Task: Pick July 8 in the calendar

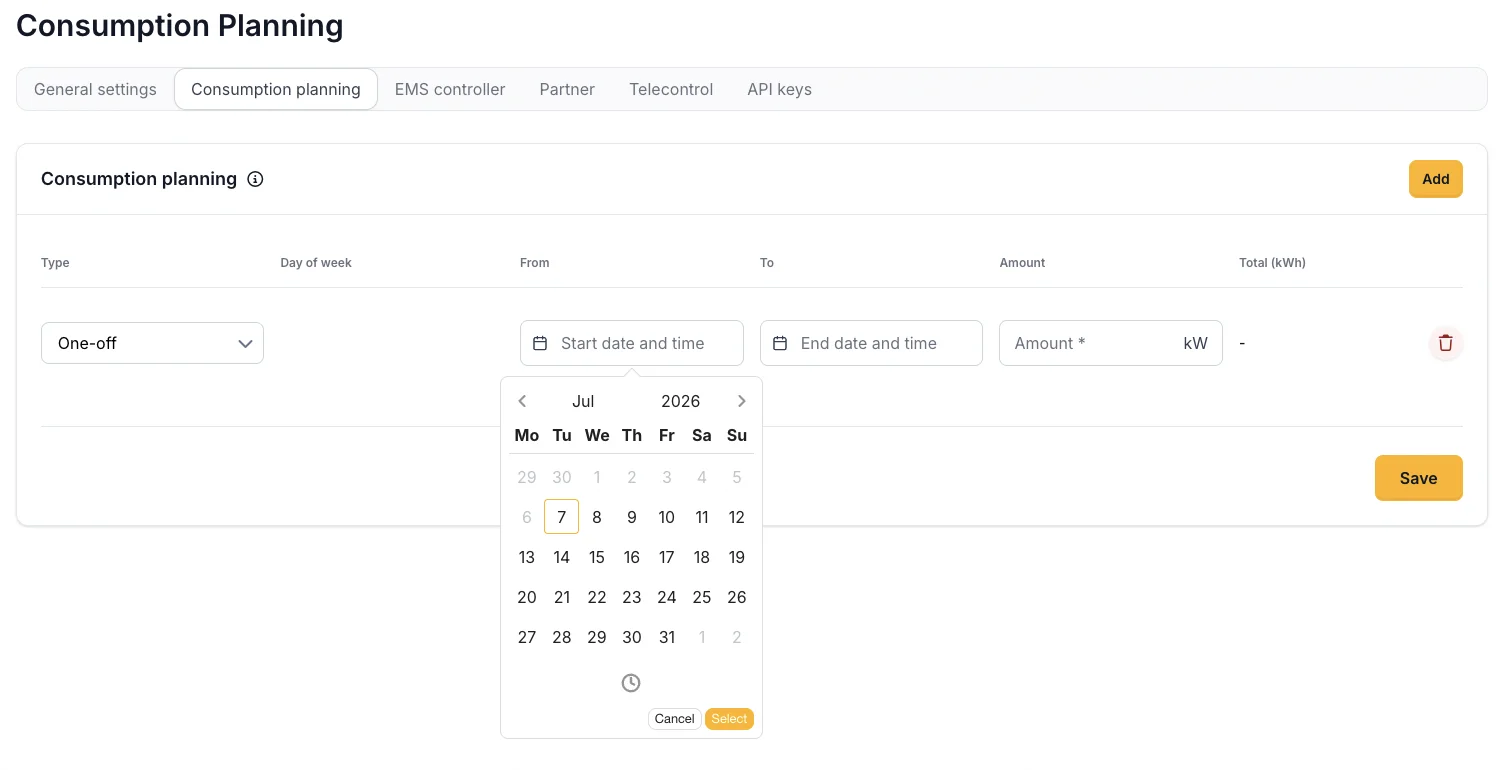Action: [597, 517]
